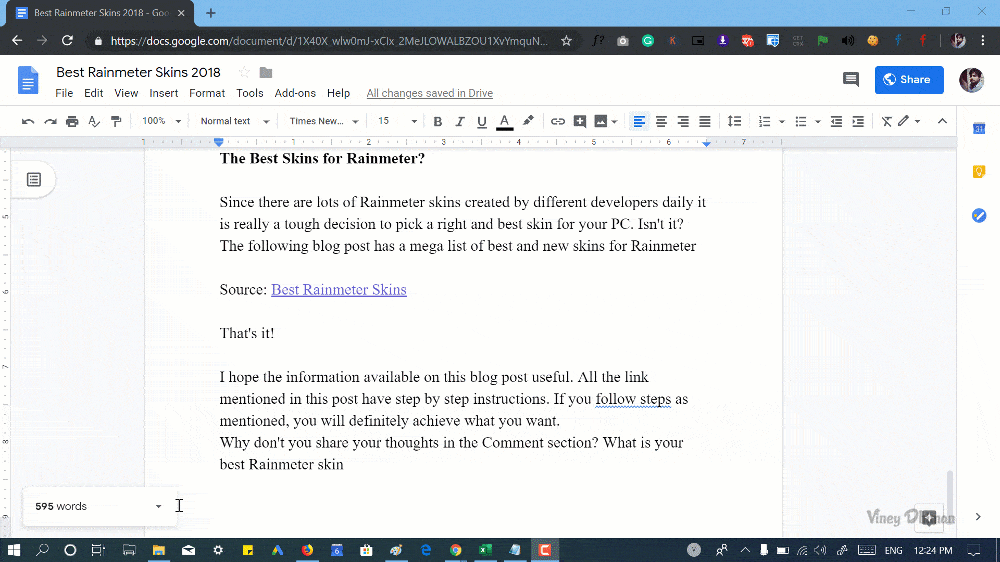
Task: Toggle bold formatting
Action: [x=438, y=121]
